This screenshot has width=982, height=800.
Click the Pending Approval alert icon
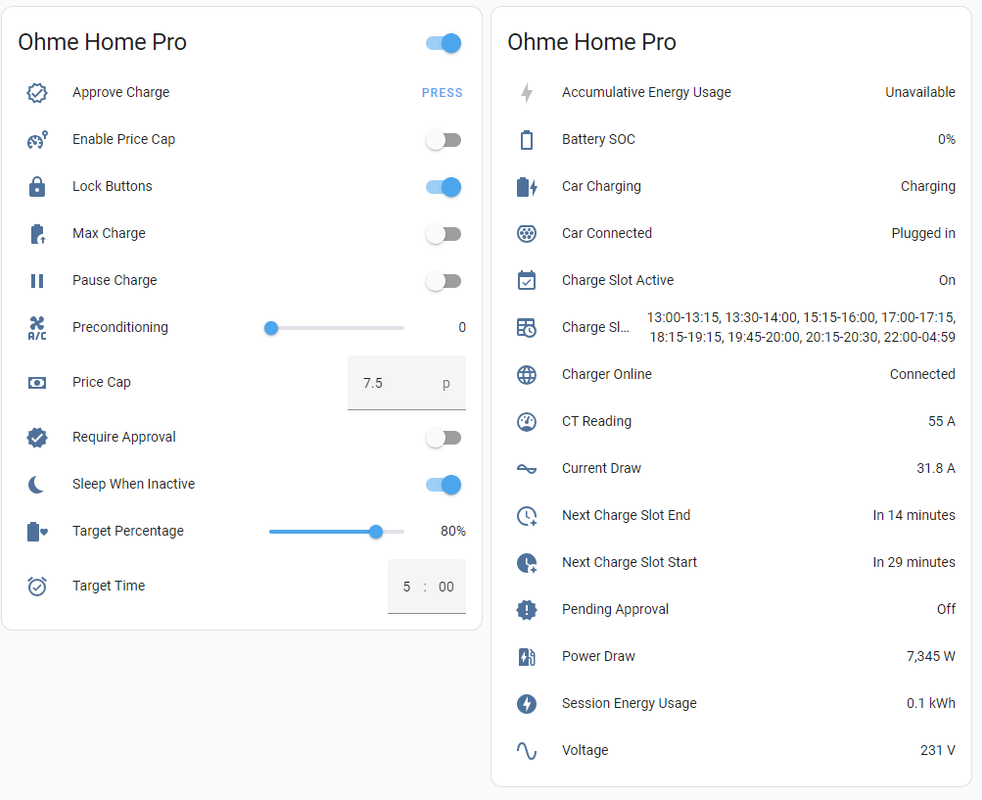(x=527, y=610)
